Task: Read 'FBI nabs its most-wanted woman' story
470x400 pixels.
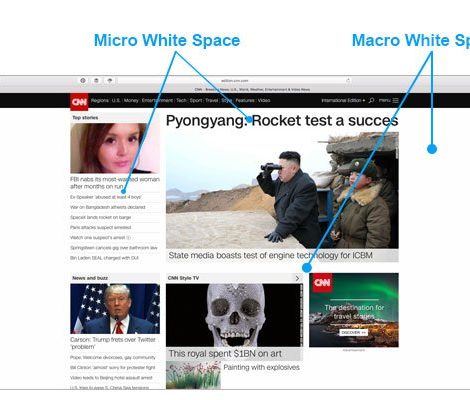Action: click(x=115, y=183)
